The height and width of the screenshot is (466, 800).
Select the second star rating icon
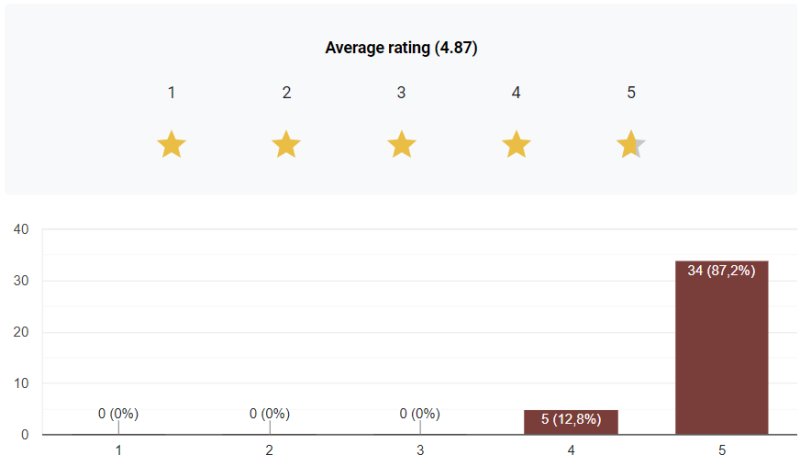coord(287,145)
